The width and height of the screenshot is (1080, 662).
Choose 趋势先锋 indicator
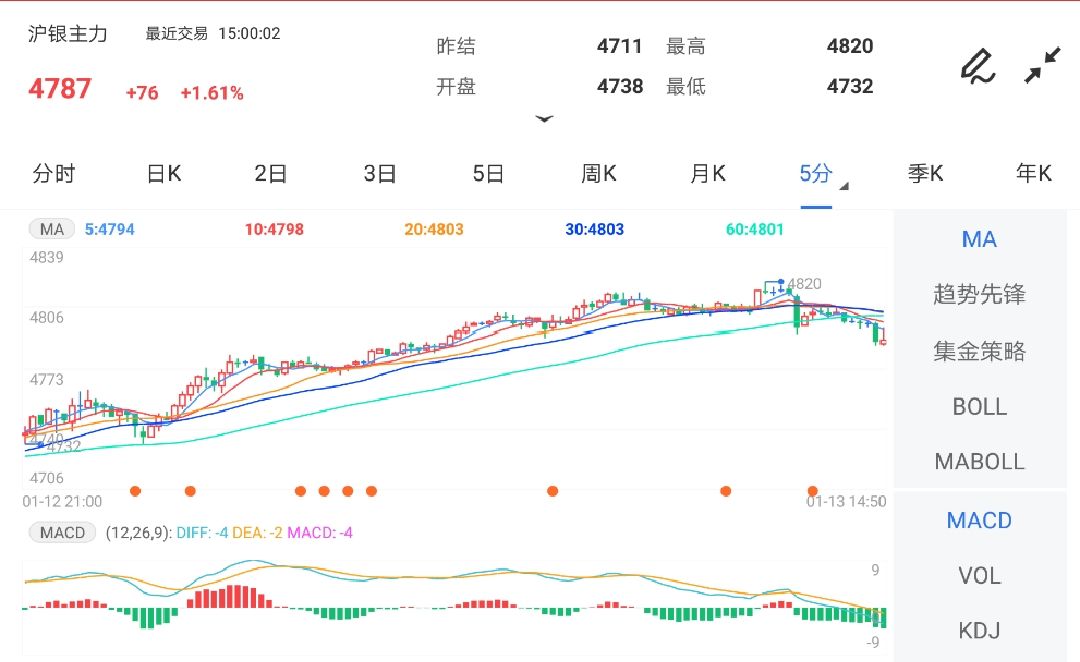click(979, 294)
